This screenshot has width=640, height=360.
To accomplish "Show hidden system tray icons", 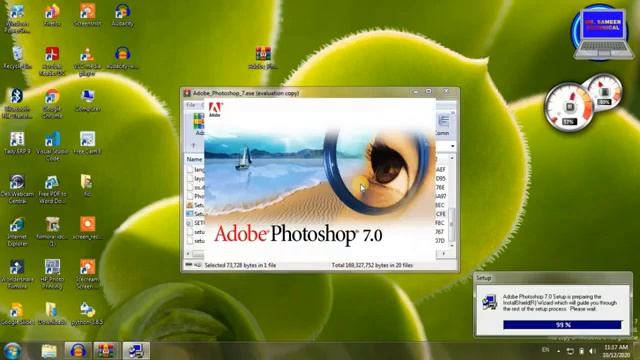I will click(x=559, y=351).
